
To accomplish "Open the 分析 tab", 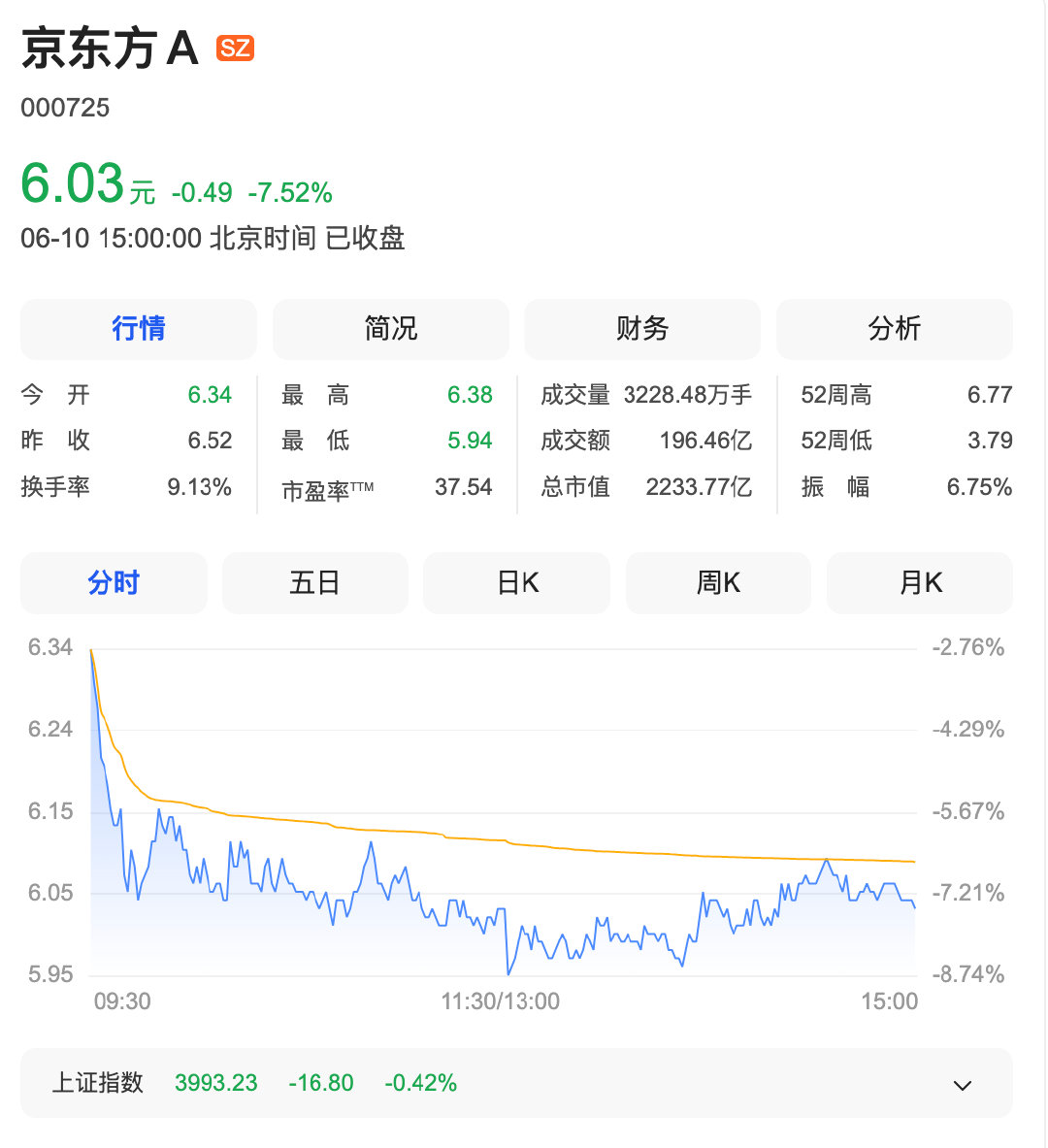I will pyautogui.click(x=895, y=329).
